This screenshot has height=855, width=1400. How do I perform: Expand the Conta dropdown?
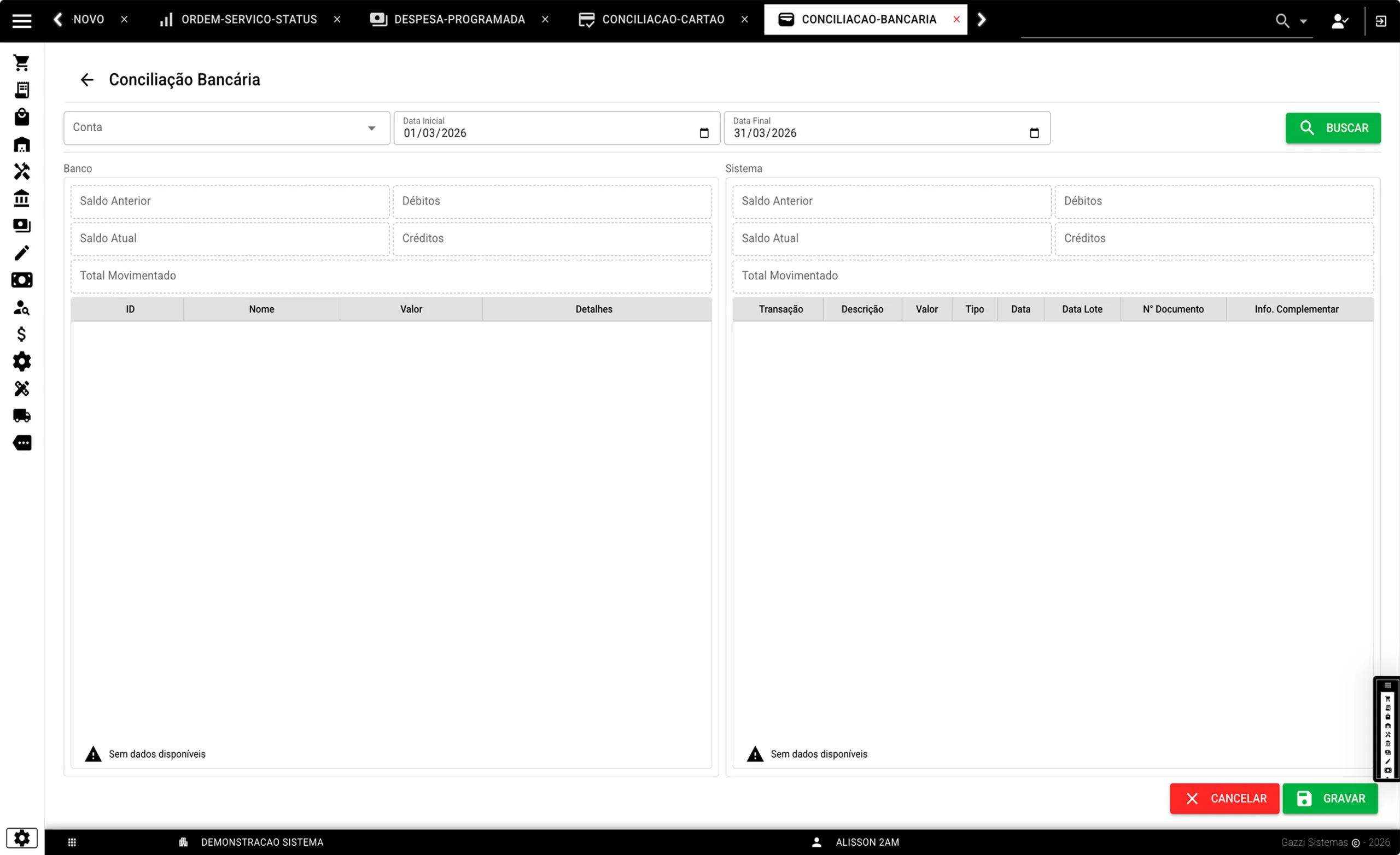coord(371,128)
